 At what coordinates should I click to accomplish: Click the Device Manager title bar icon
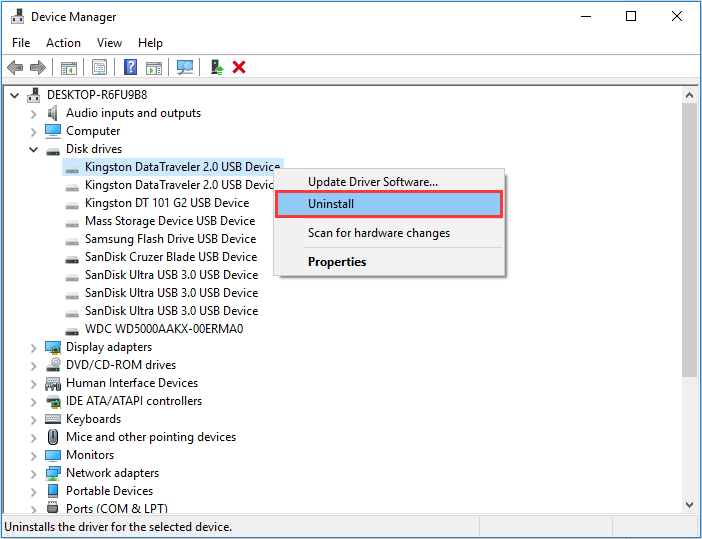17,17
